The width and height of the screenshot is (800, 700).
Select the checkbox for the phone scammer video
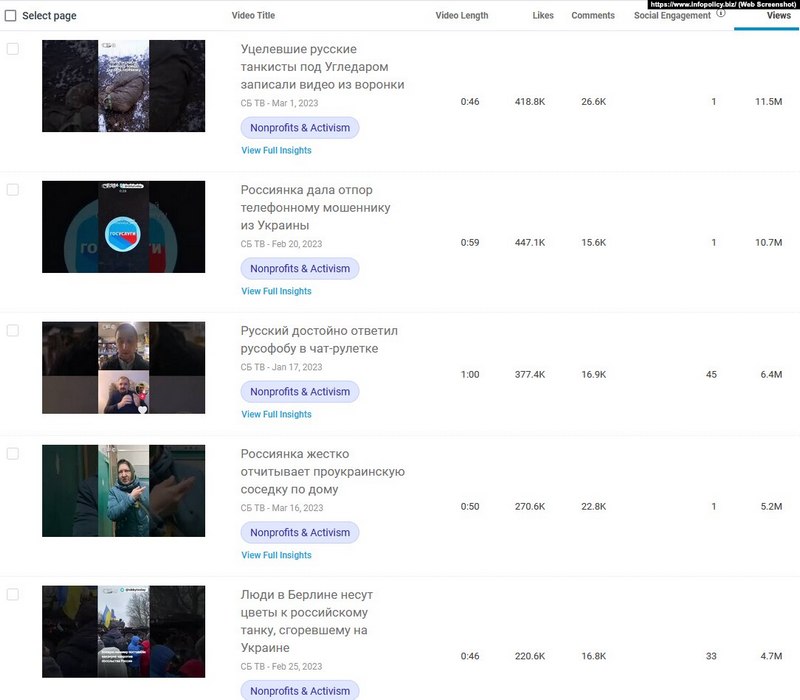tap(13, 190)
